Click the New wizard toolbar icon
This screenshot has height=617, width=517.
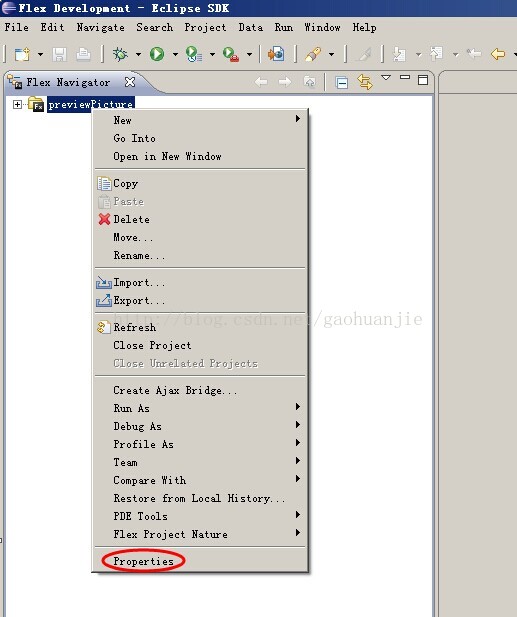pos(22,54)
